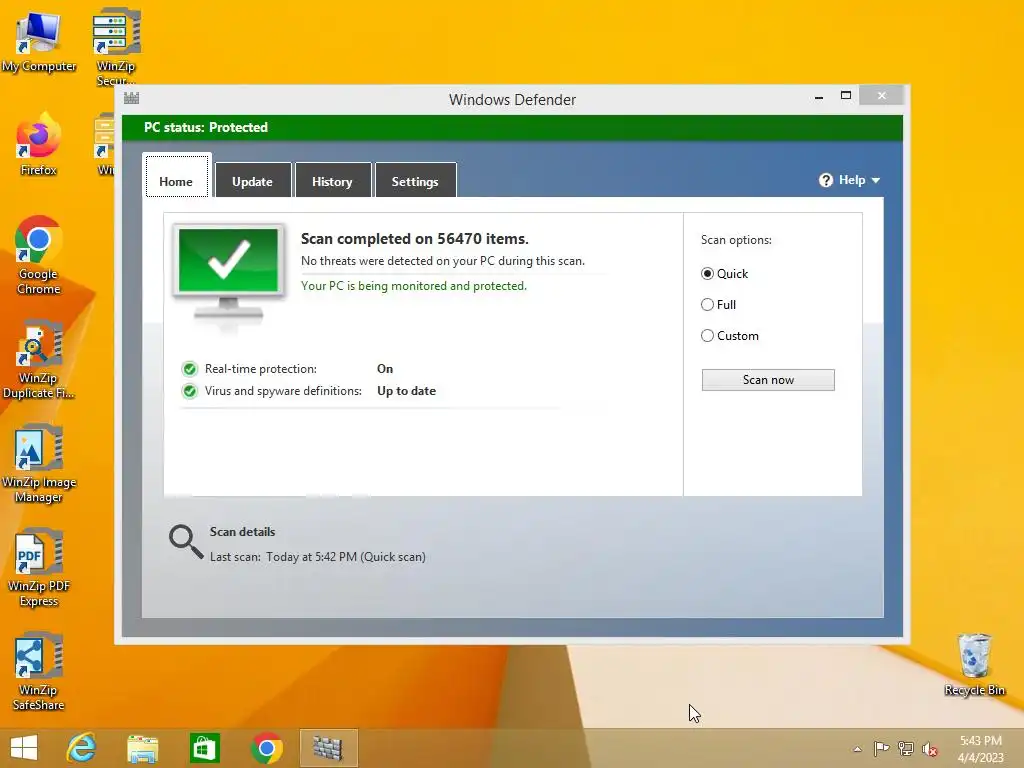Select the Custom scan option
The image size is (1024, 768).
tap(707, 336)
